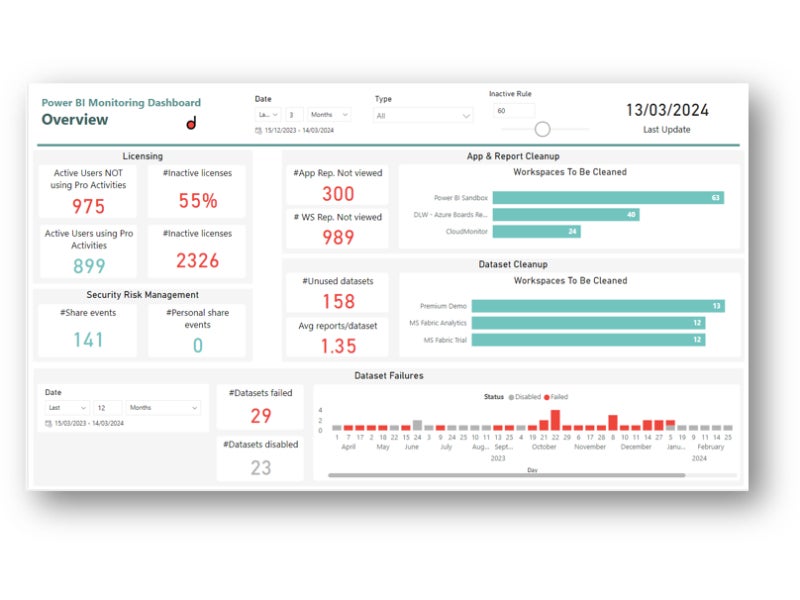
Task: Select the Power BI Sandbox bar
Action: pyautogui.click(x=608, y=198)
